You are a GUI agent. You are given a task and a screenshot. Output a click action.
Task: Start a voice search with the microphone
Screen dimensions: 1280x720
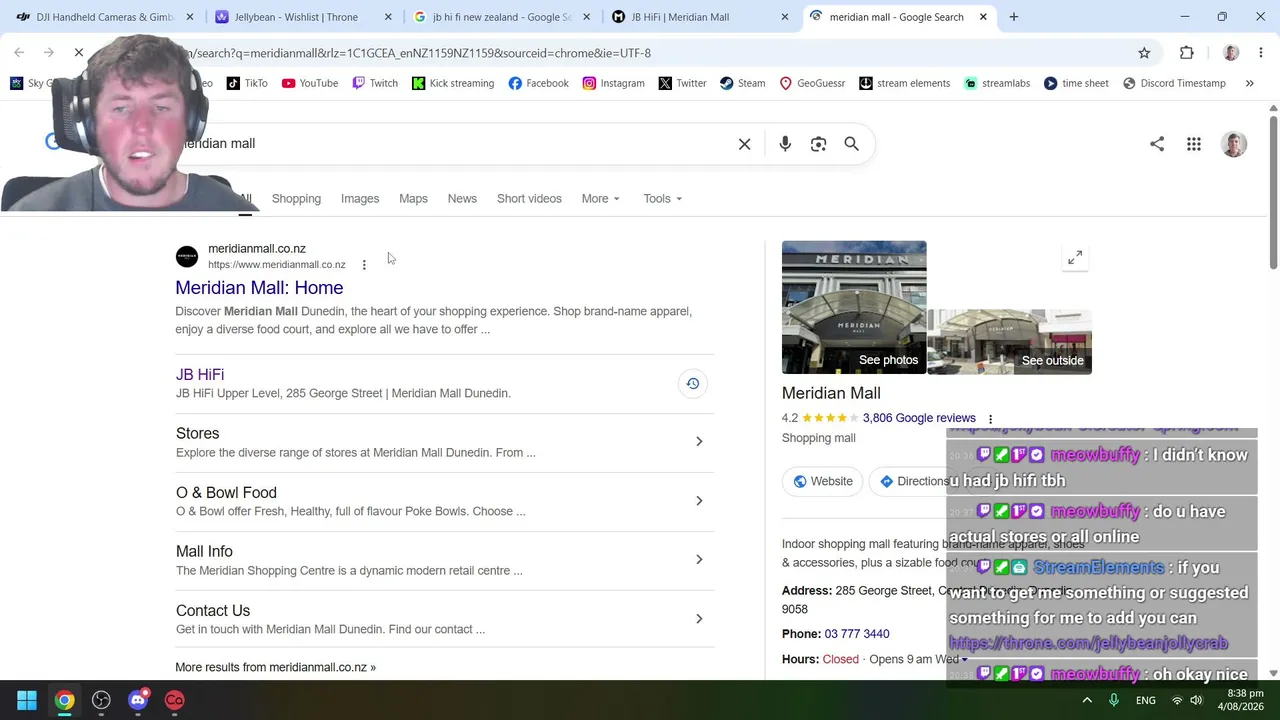[x=785, y=144]
